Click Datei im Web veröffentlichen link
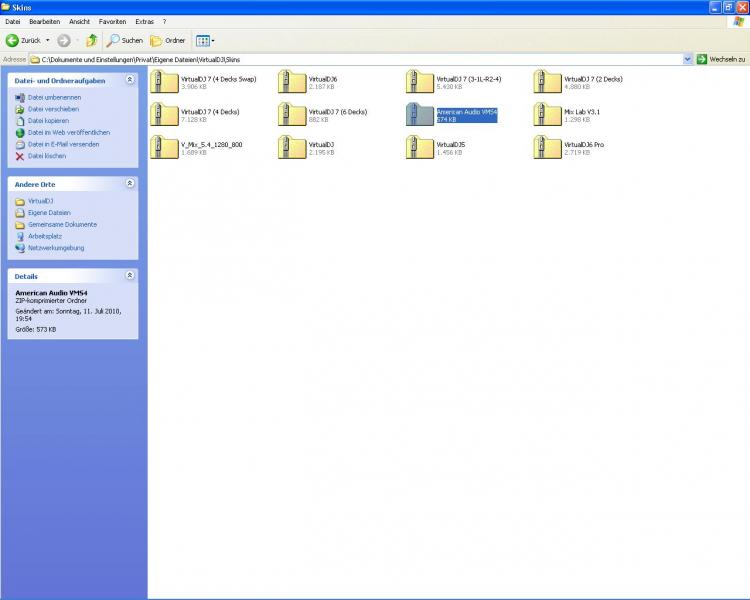 [69, 133]
